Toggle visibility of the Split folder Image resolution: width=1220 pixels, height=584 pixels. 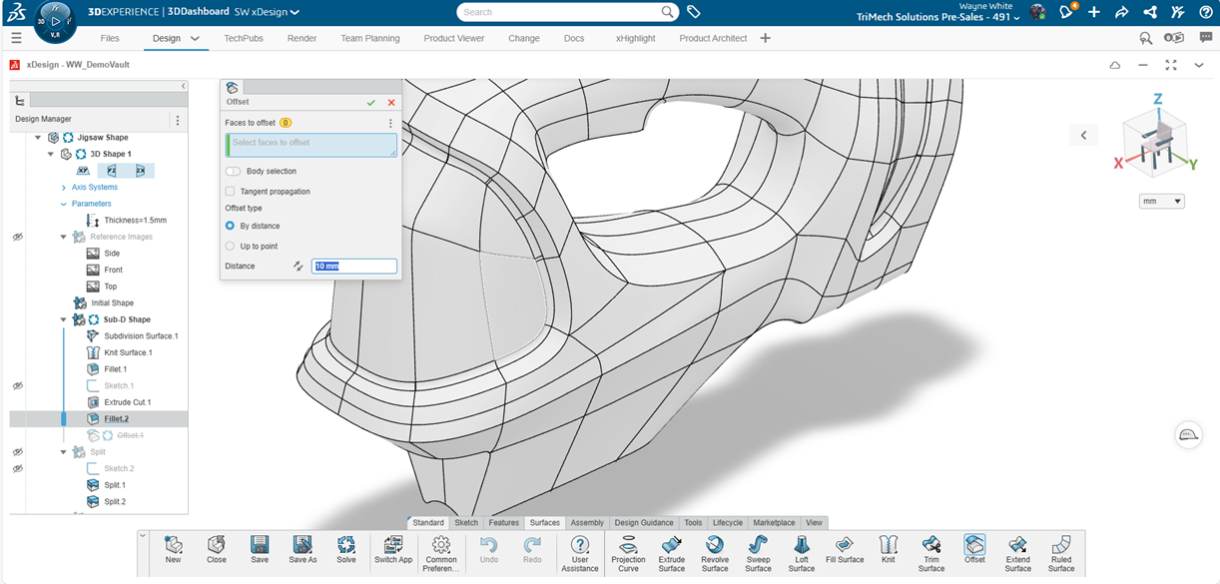(18, 452)
